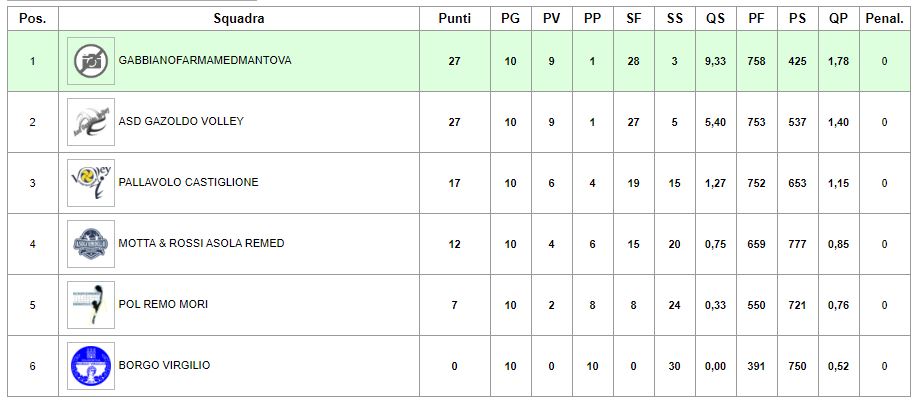Image resolution: width=924 pixels, height=407 pixels.
Task: Click the PALLAVOLO CASTIGLIONE team name
Action: click(x=189, y=182)
